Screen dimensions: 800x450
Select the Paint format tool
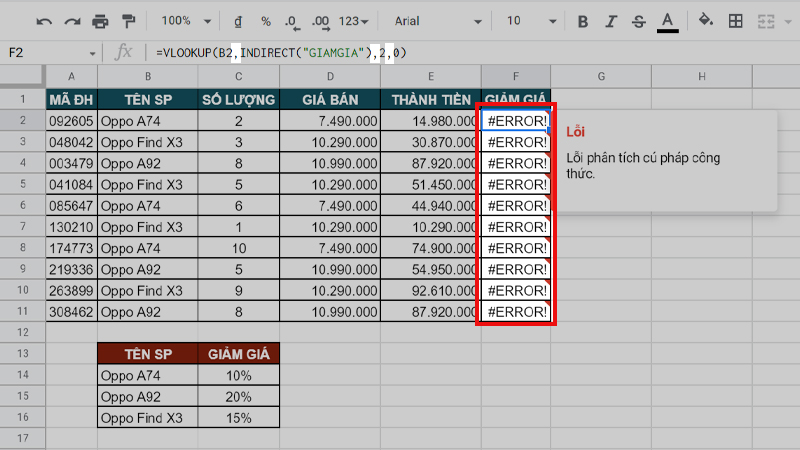point(129,21)
